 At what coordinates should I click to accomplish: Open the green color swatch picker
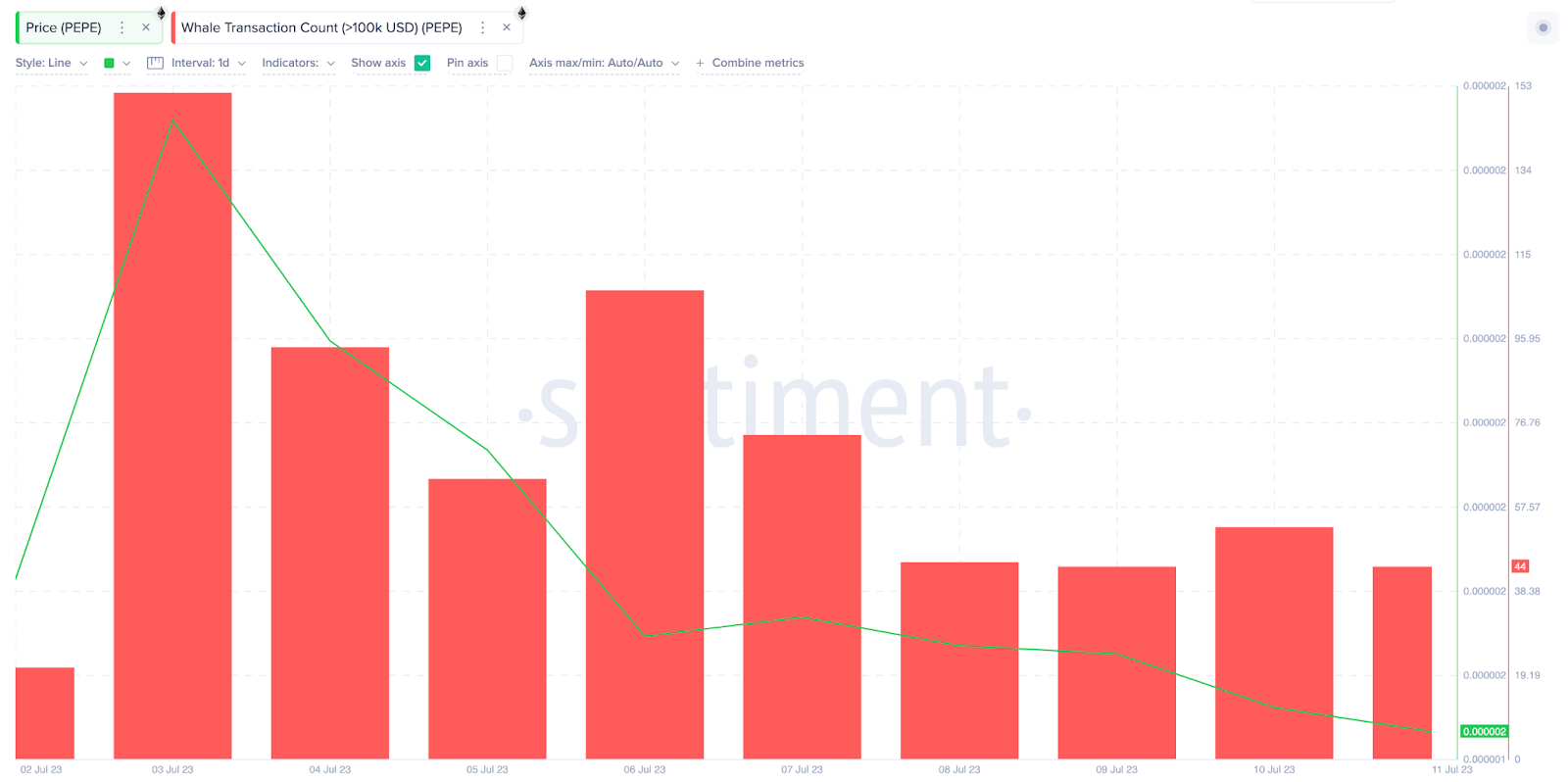coord(117,63)
